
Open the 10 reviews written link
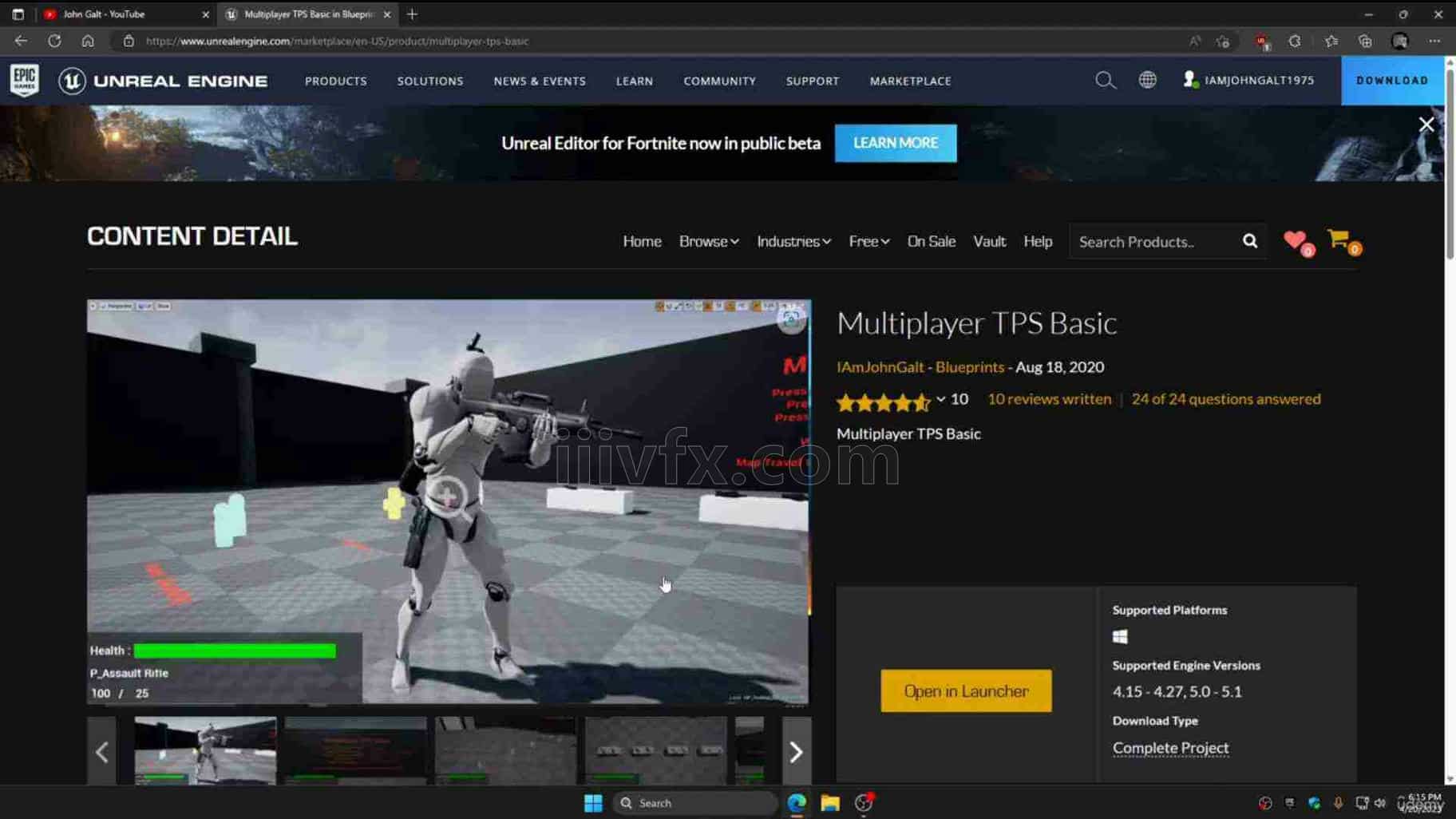(x=1049, y=399)
